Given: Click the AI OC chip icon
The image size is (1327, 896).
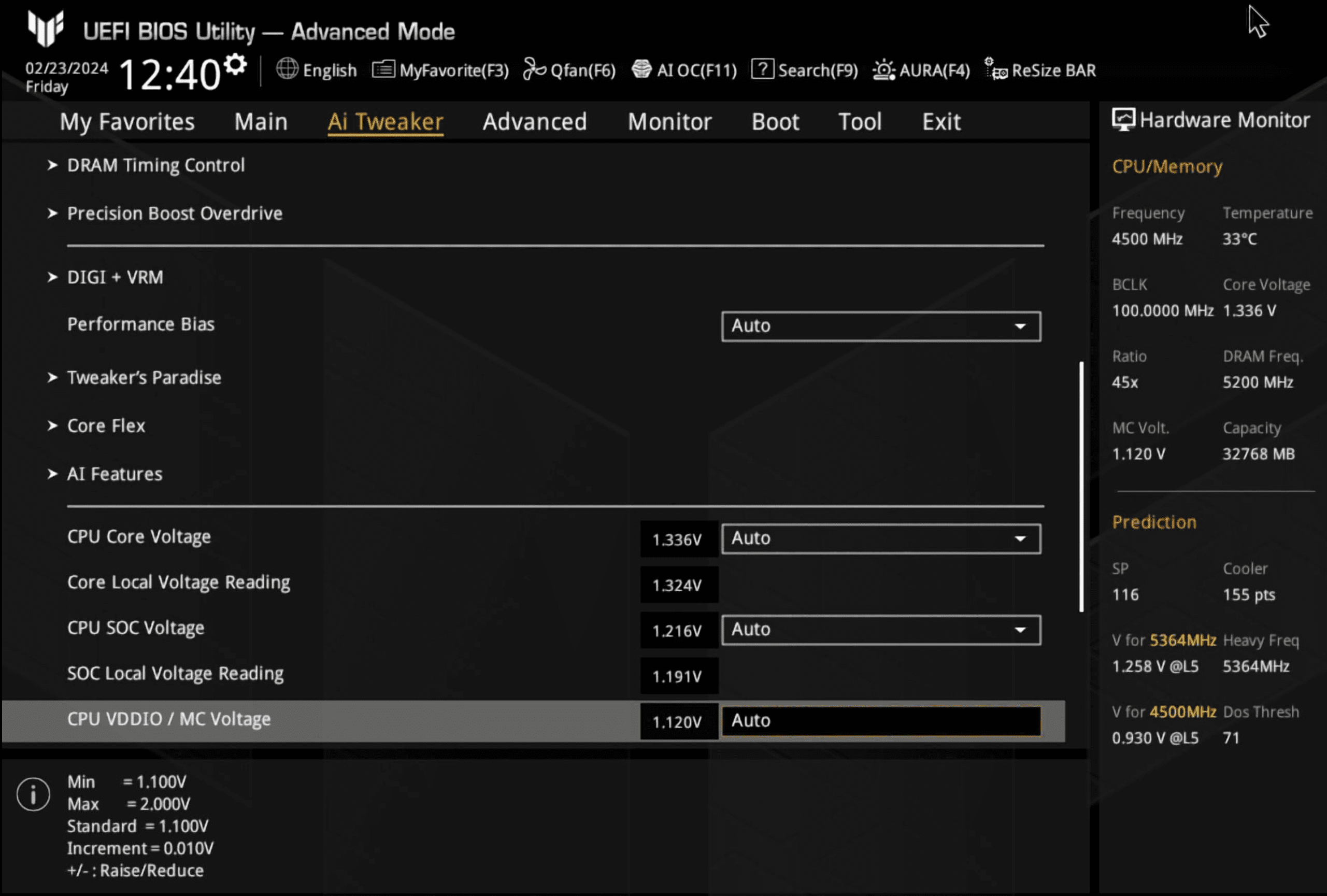Looking at the screenshot, I should (642, 69).
